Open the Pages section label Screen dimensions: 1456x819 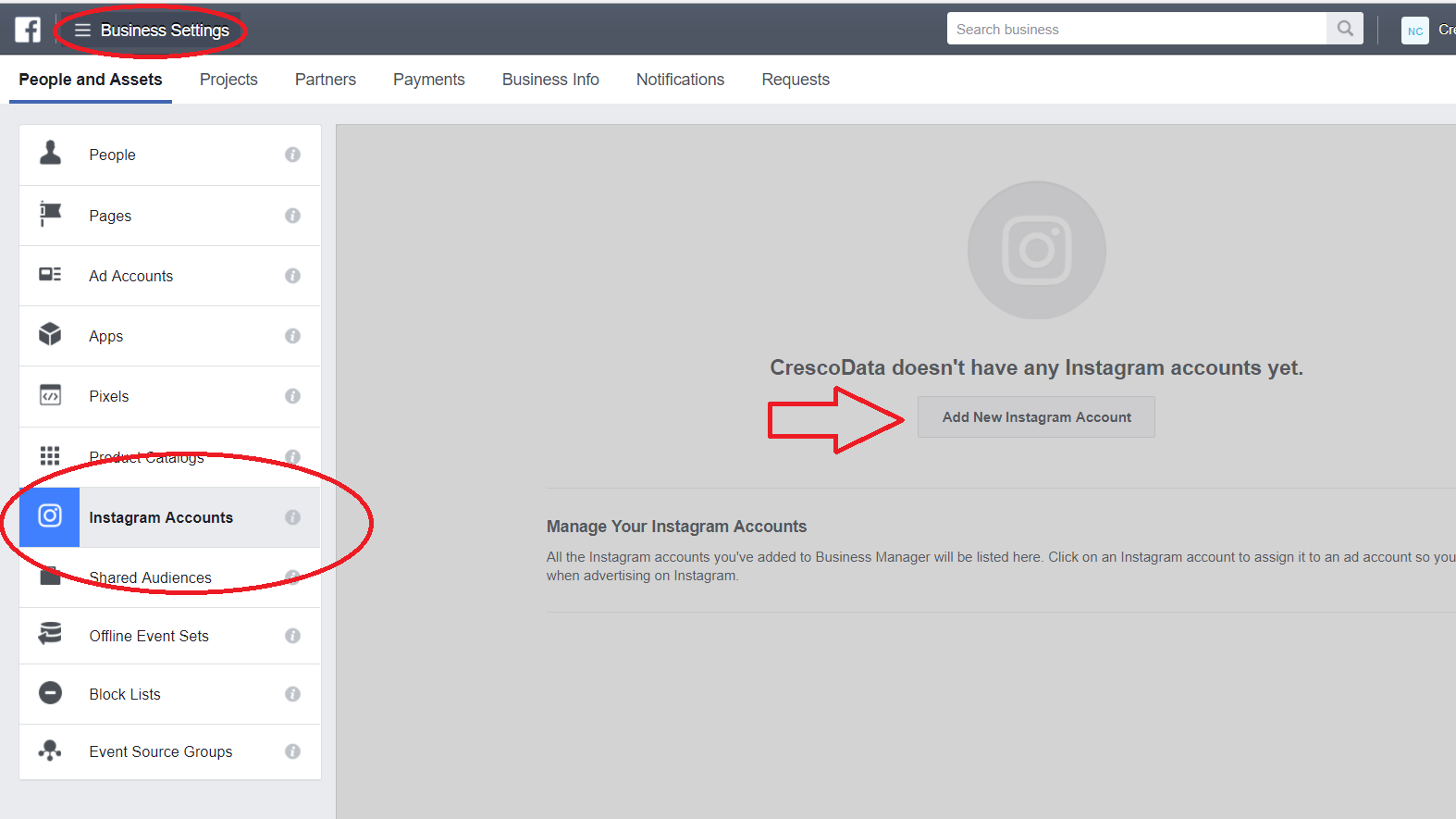pyautogui.click(x=110, y=216)
